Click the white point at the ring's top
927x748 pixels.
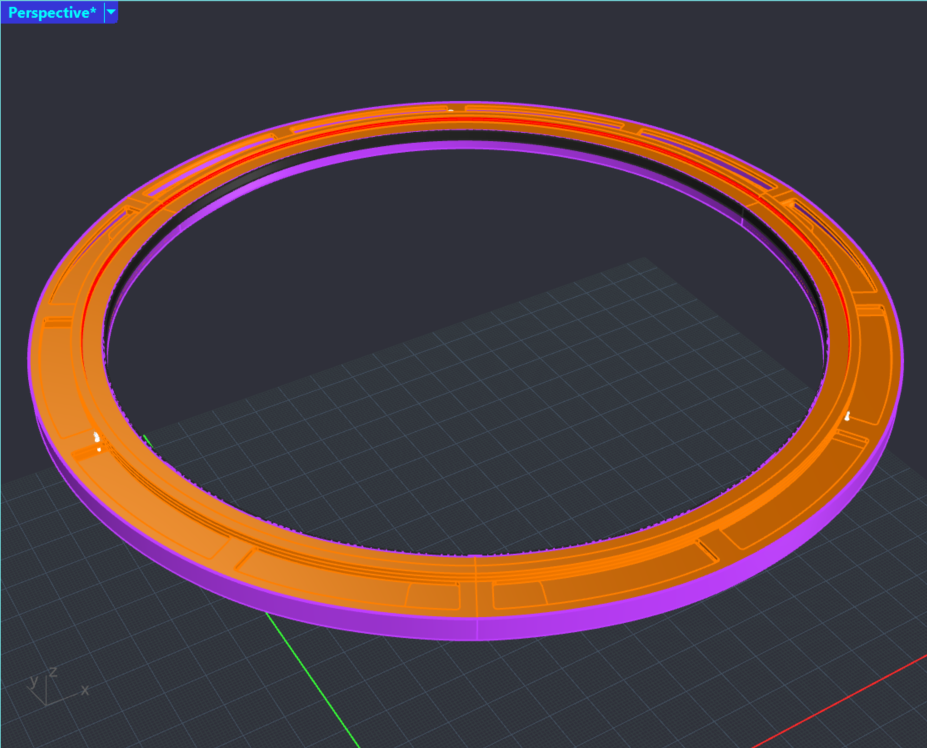click(x=452, y=110)
